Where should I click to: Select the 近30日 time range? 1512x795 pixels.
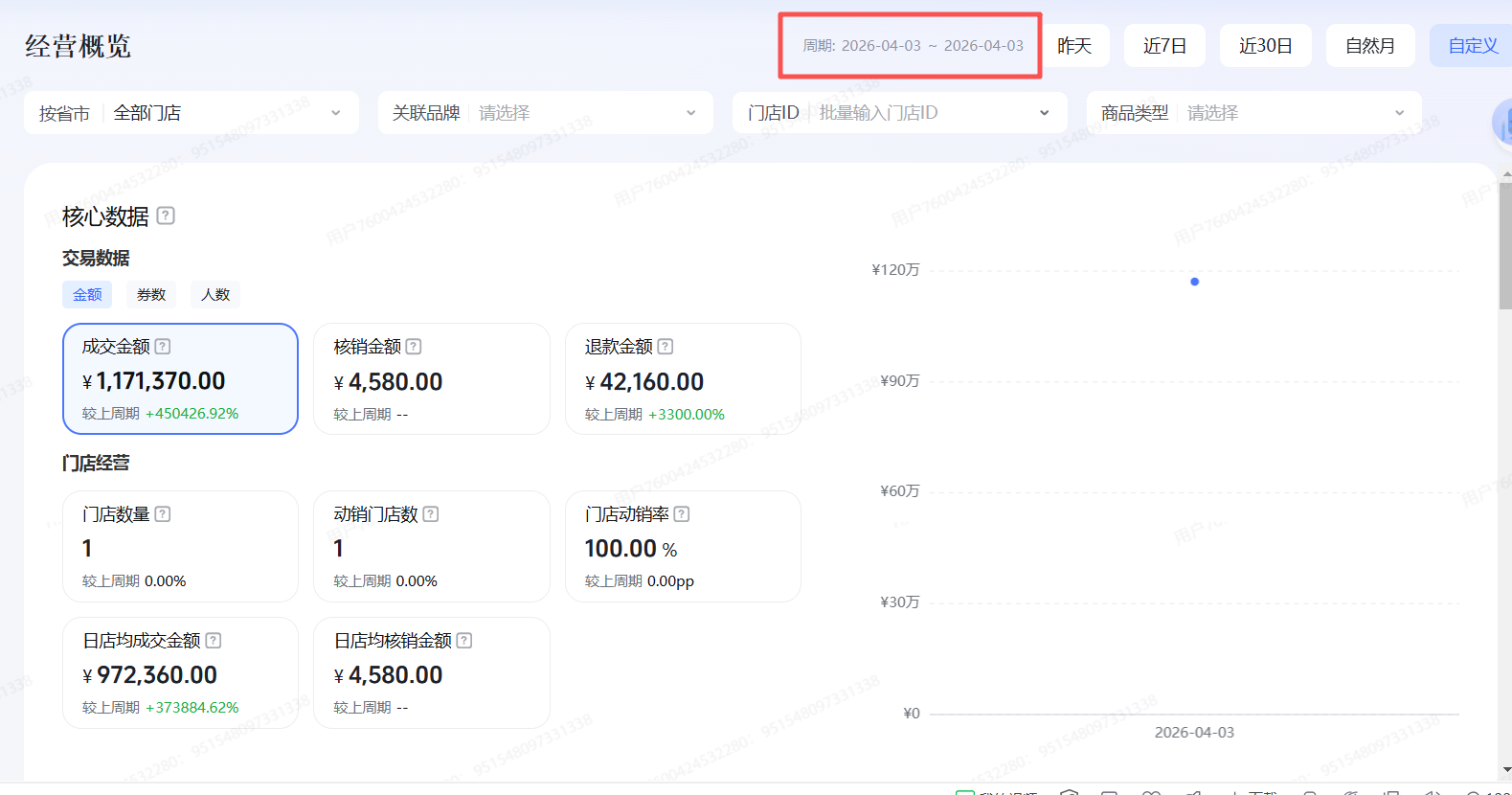tap(1265, 46)
